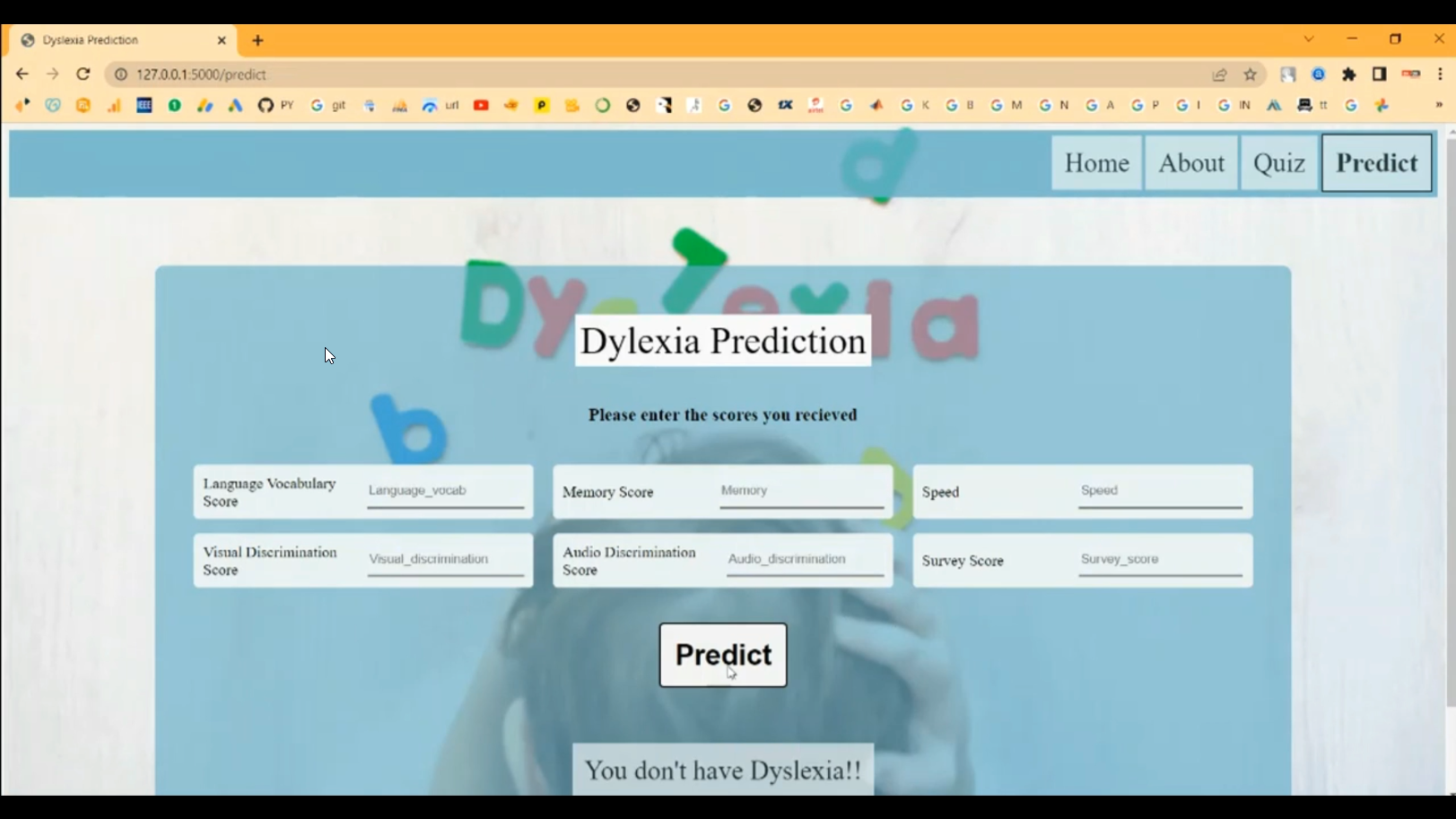1456x819 pixels.
Task: Open the Google IN bookmark
Action: click(x=1234, y=105)
